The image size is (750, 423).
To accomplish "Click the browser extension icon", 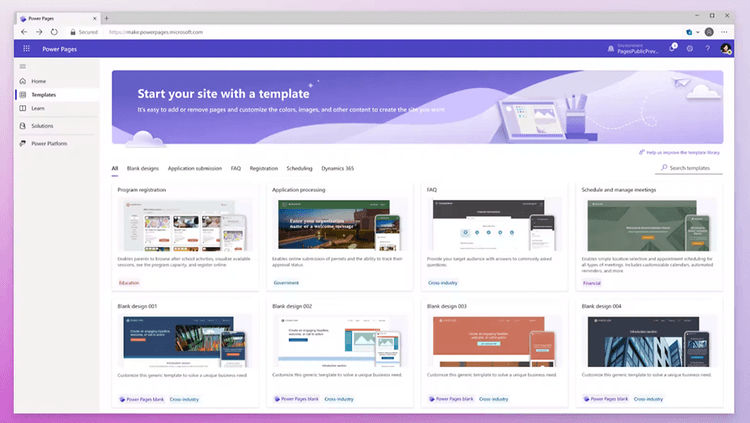I will [x=689, y=32].
